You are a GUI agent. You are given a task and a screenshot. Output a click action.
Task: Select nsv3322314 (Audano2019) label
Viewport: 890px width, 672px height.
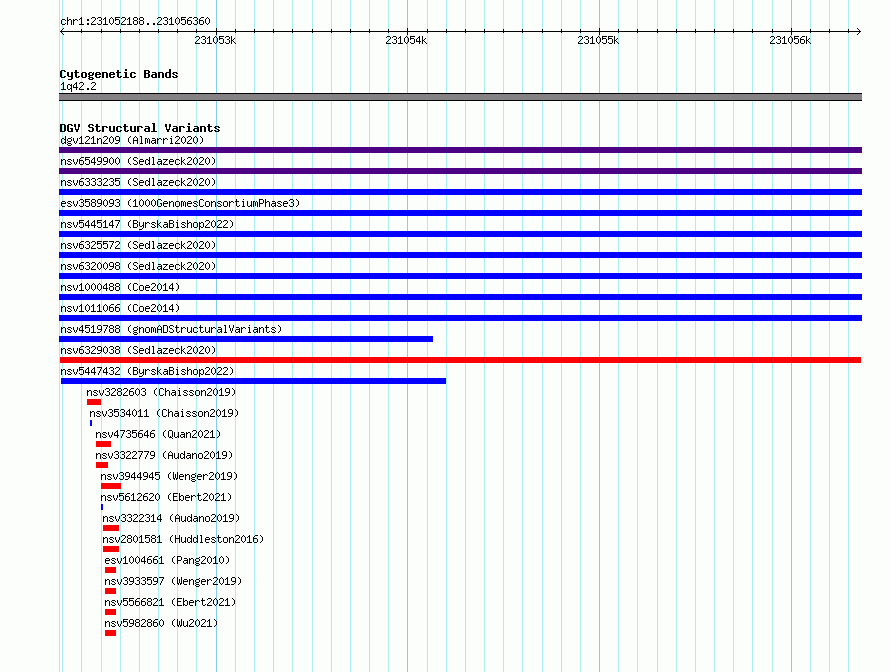coord(171,518)
